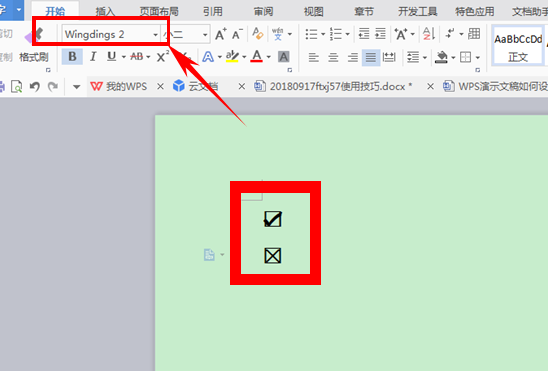Toggle italic formatting

click(93, 57)
